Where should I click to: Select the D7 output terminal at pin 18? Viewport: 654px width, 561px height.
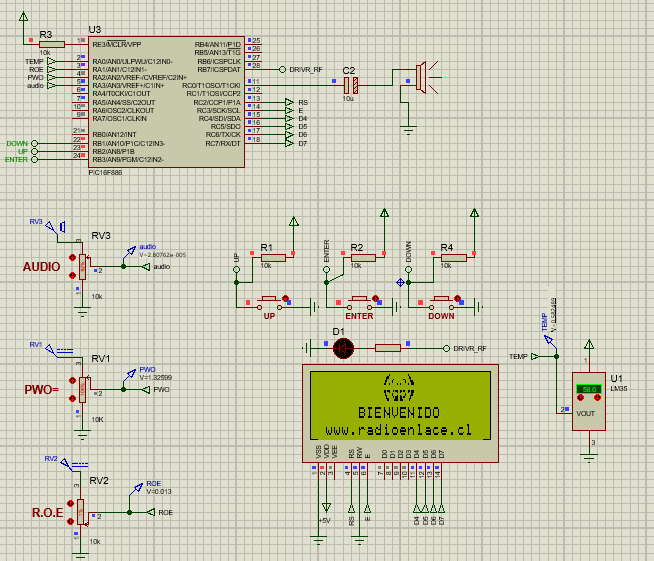[x=289, y=143]
